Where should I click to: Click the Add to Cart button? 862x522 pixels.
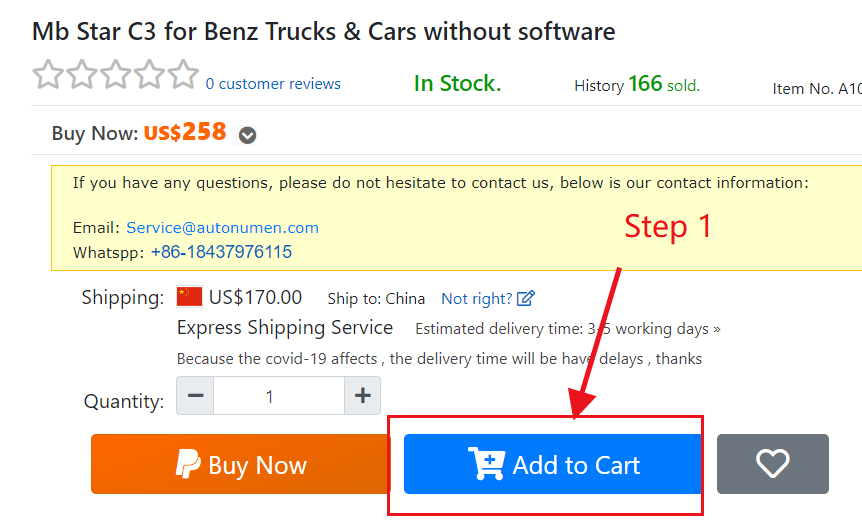(x=552, y=464)
